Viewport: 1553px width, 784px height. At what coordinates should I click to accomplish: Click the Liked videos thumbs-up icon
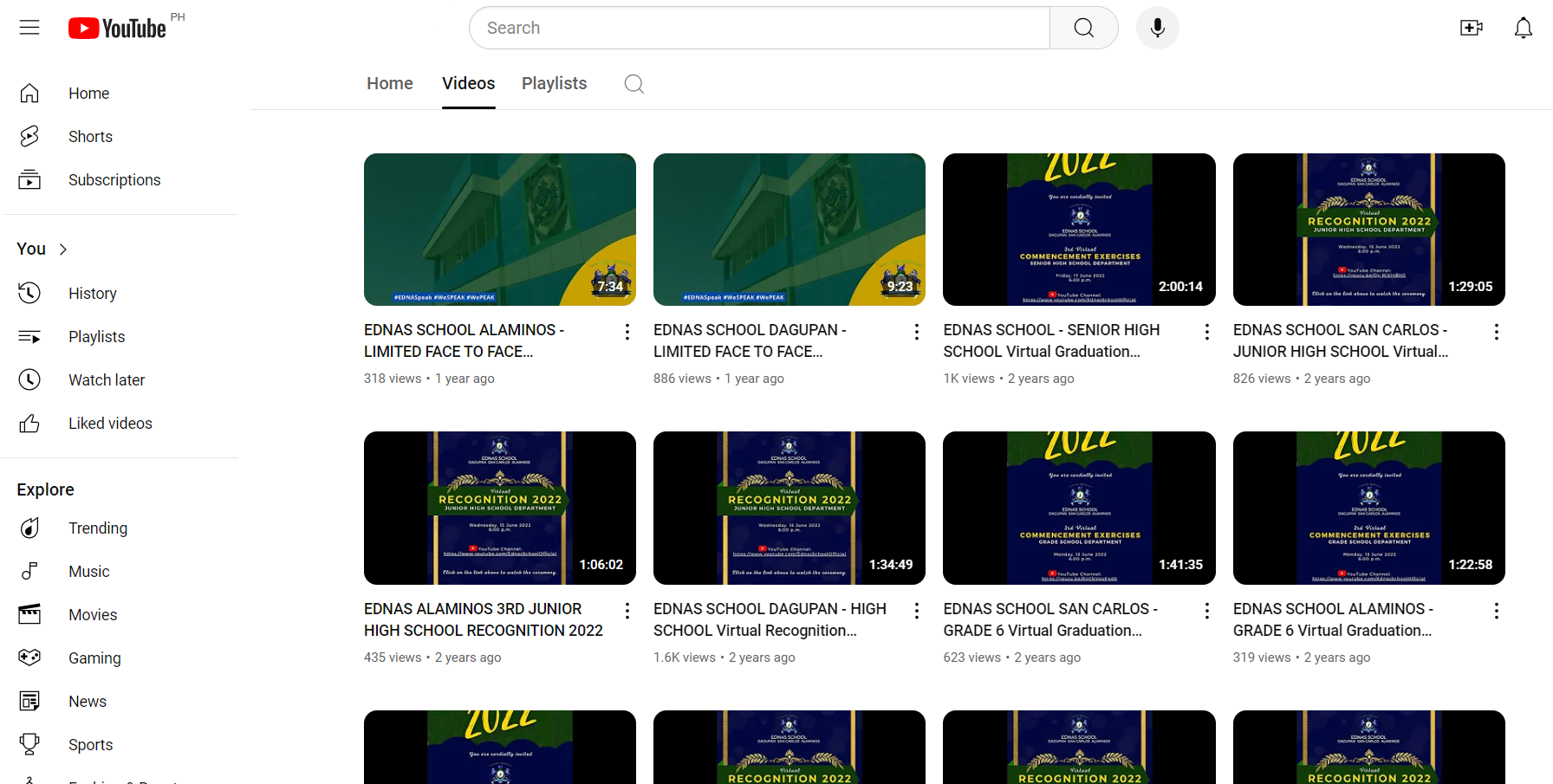pyautogui.click(x=29, y=424)
